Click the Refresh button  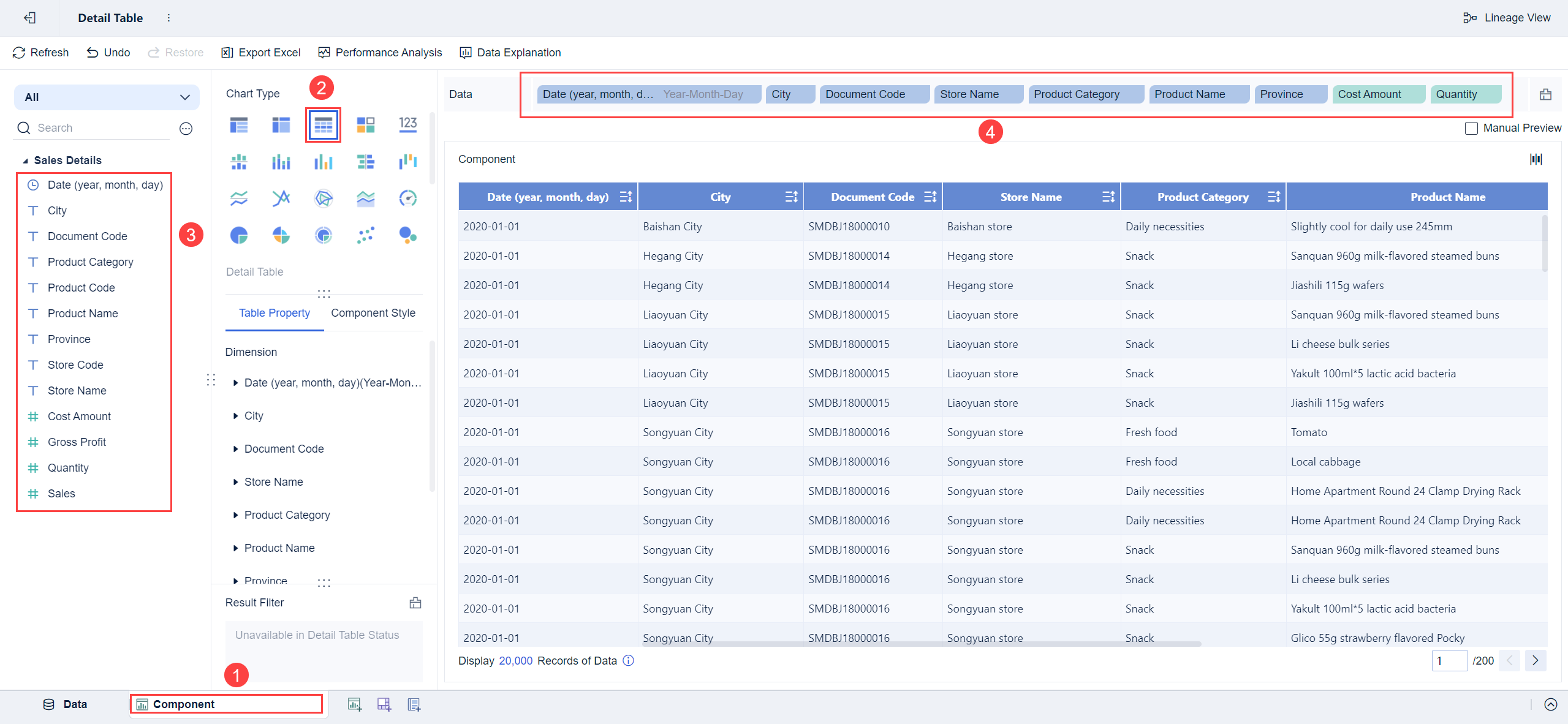coord(40,53)
